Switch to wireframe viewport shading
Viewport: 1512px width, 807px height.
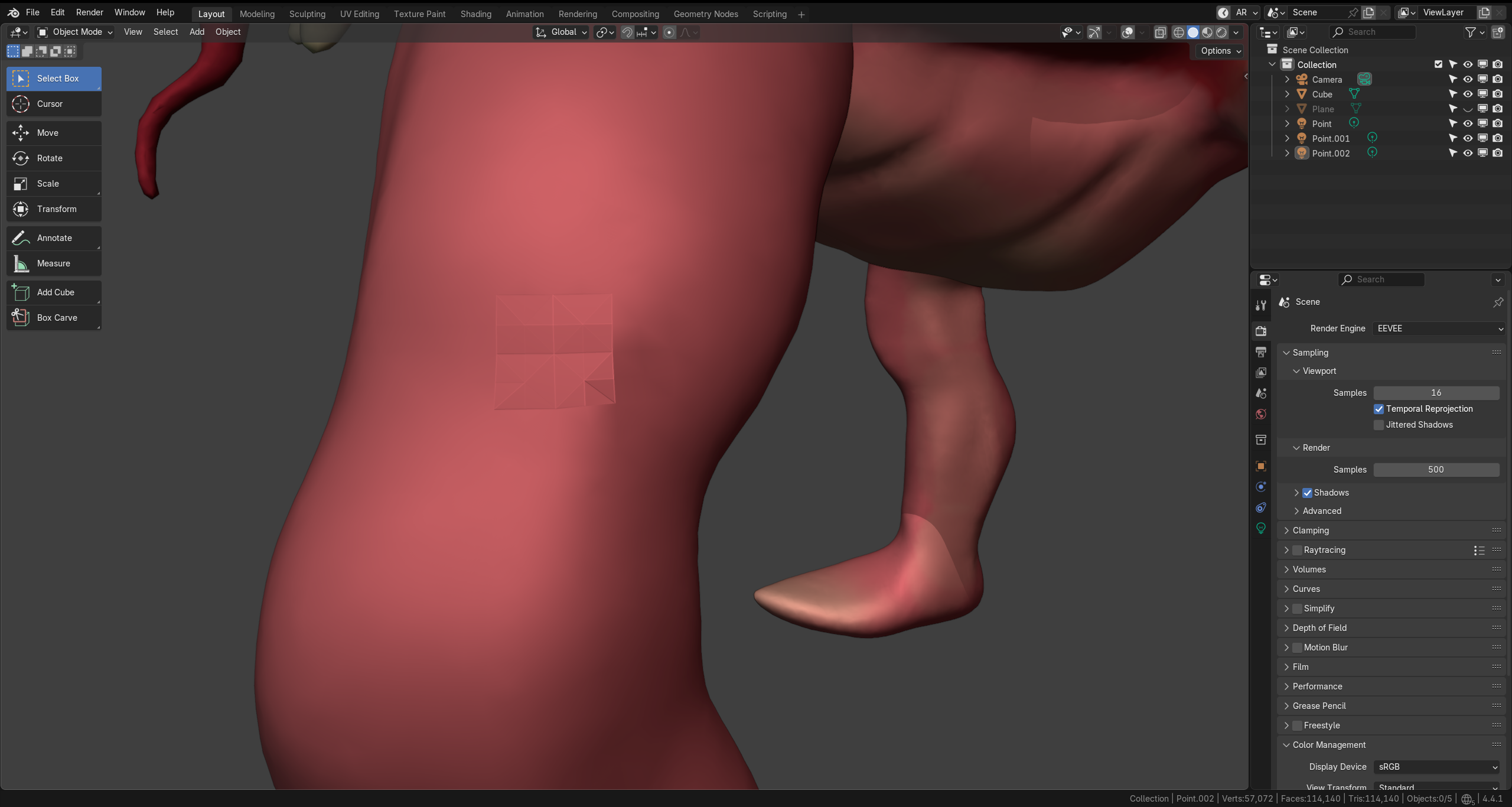click(1179, 32)
